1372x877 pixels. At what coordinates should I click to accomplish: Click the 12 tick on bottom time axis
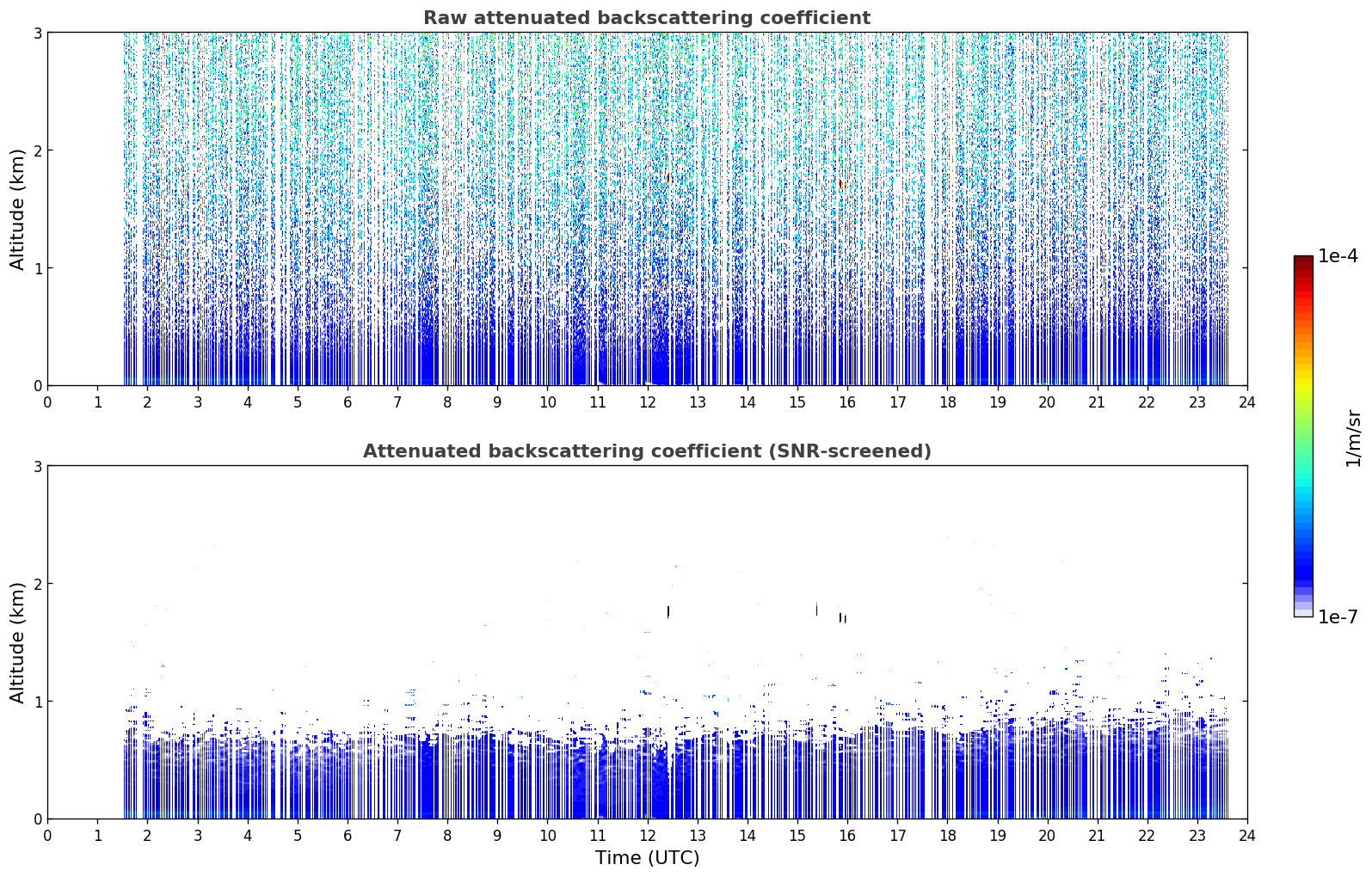click(647, 836)
